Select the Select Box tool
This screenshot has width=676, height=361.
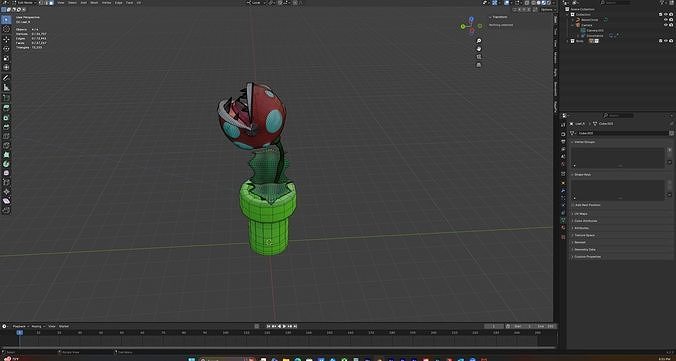pos(6,19)
